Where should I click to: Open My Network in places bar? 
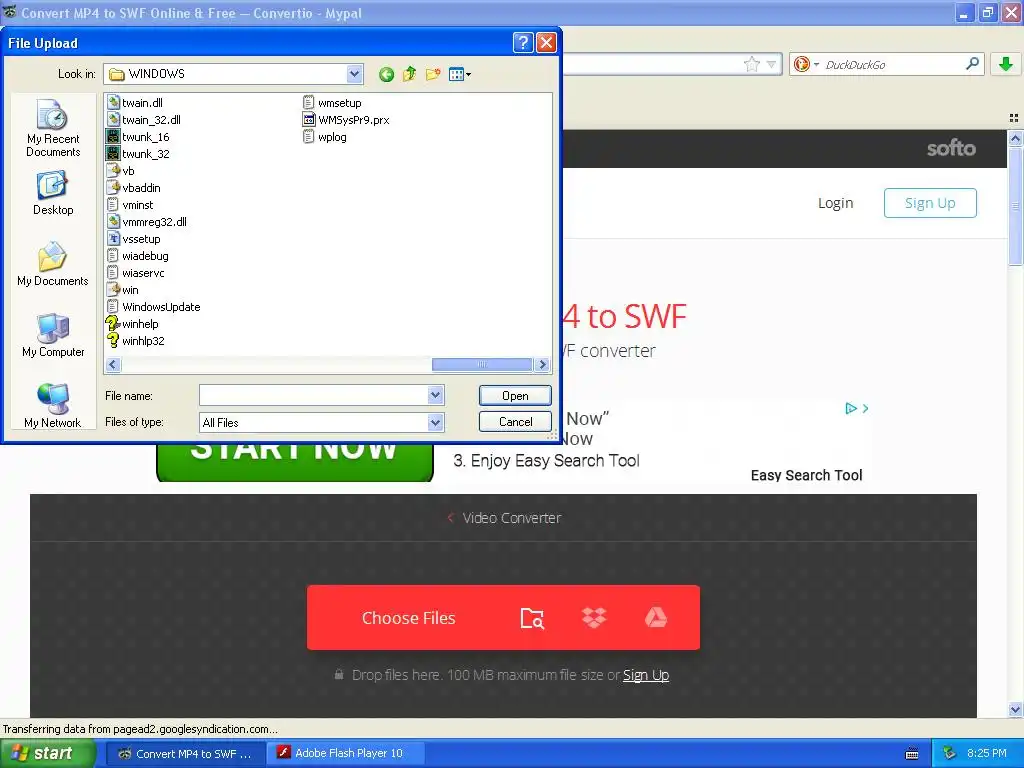pyautogui.click(x=53, y=406)
